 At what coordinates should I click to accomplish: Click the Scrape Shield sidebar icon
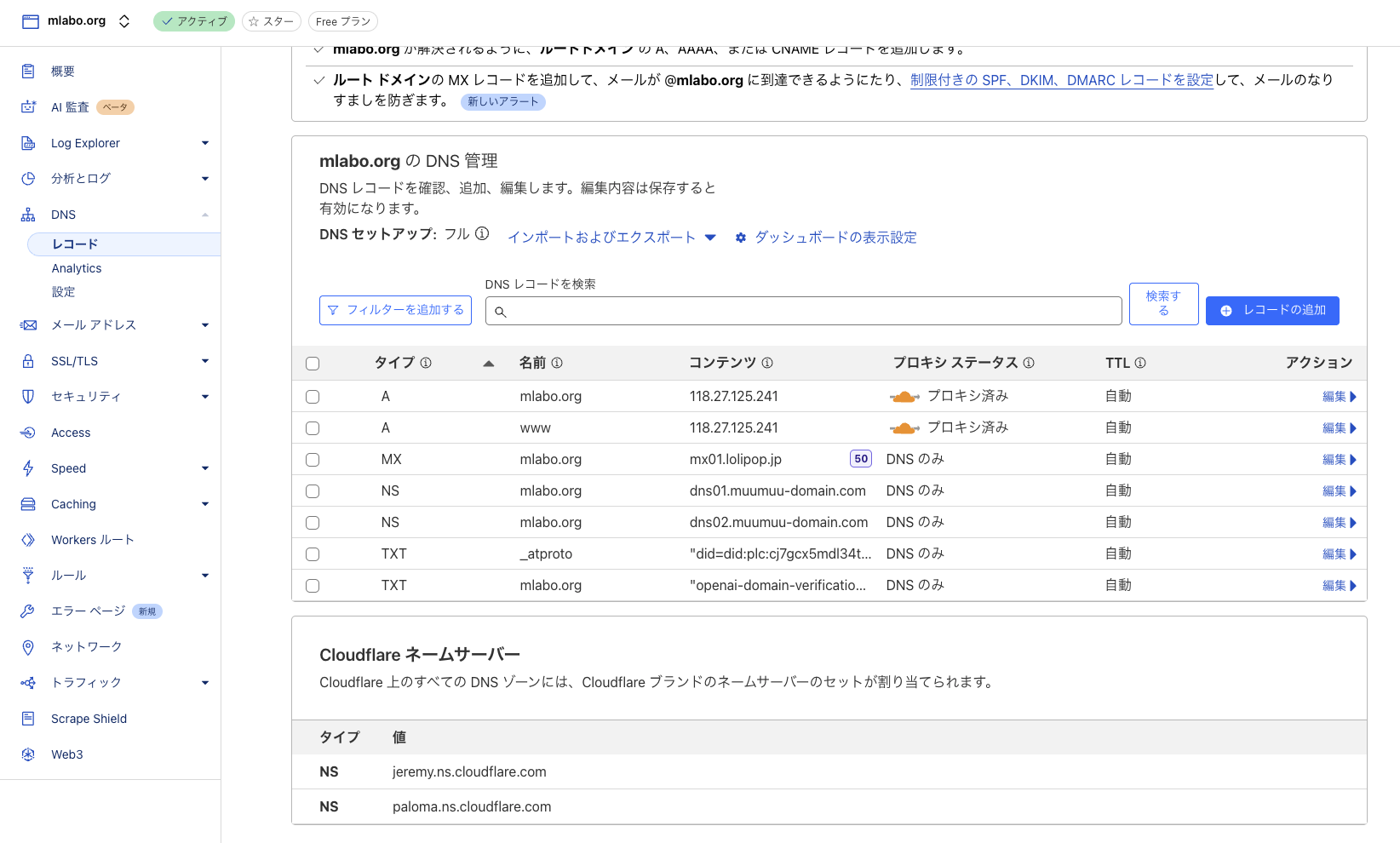[28, 719]
